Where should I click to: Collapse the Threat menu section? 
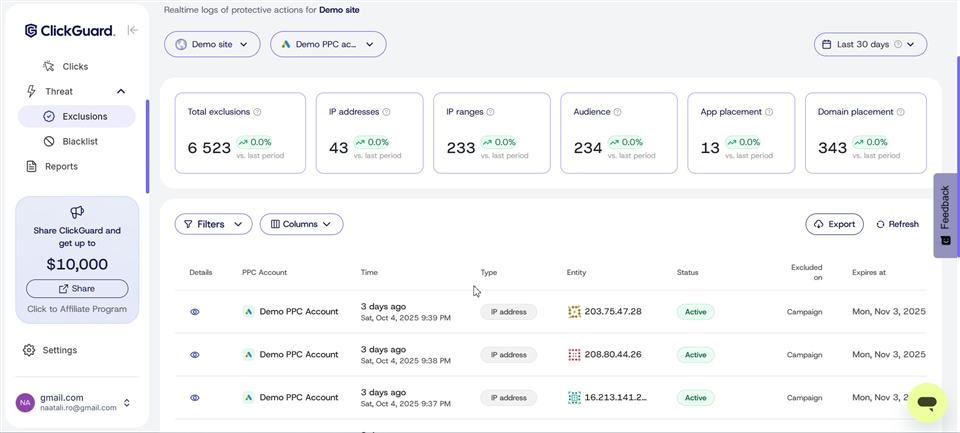click(121, 91)
